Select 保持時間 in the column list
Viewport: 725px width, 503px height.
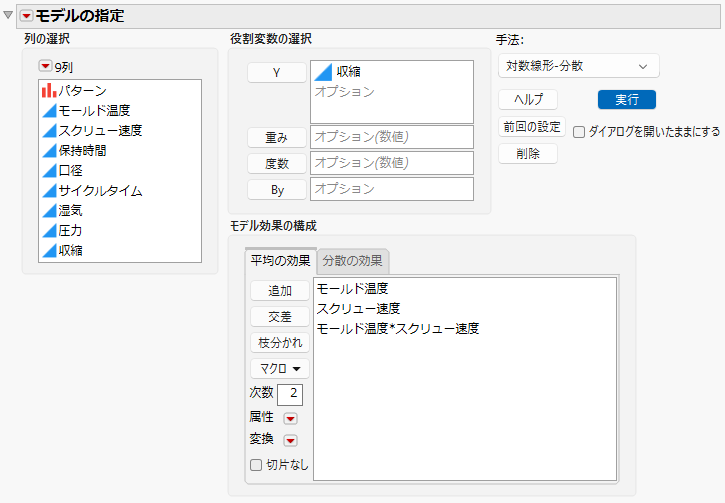pos(82,151)
